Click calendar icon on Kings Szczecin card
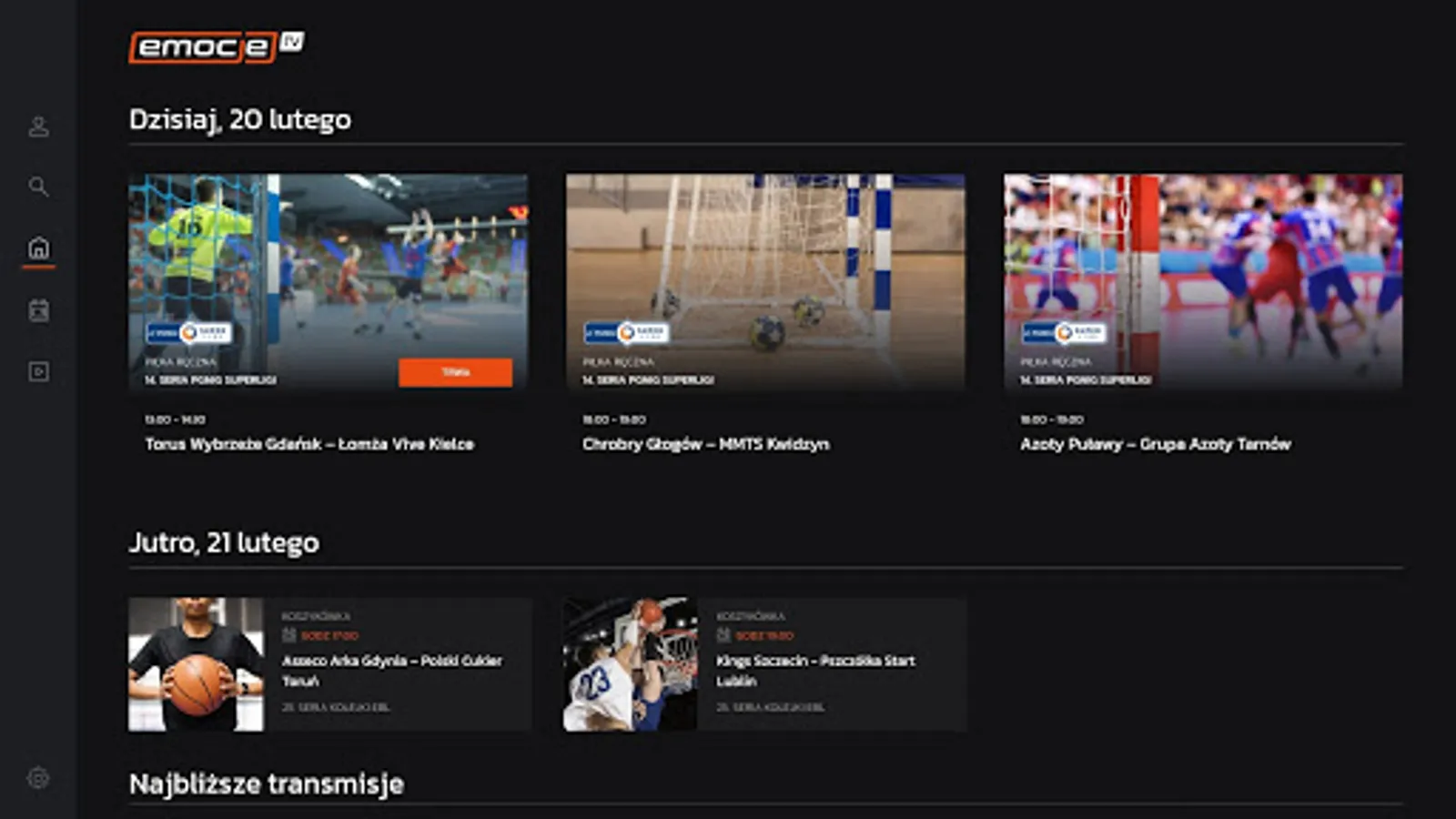This screenshot has width=1456, height=819. click(723, 635)
